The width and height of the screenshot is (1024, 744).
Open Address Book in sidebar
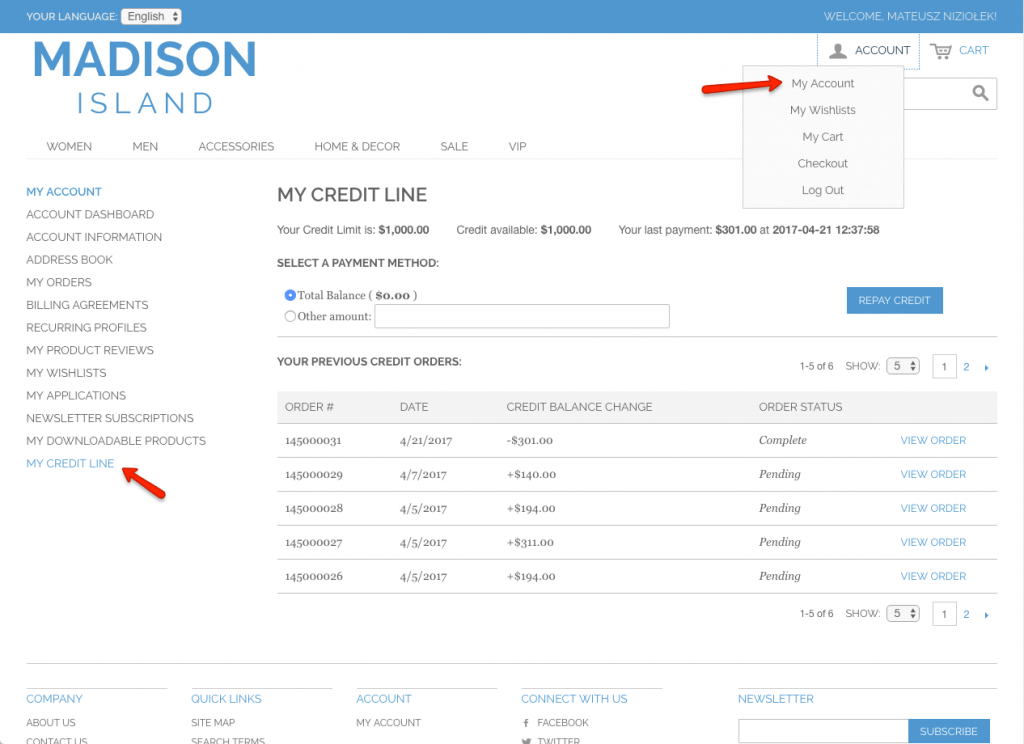(69, 260)
